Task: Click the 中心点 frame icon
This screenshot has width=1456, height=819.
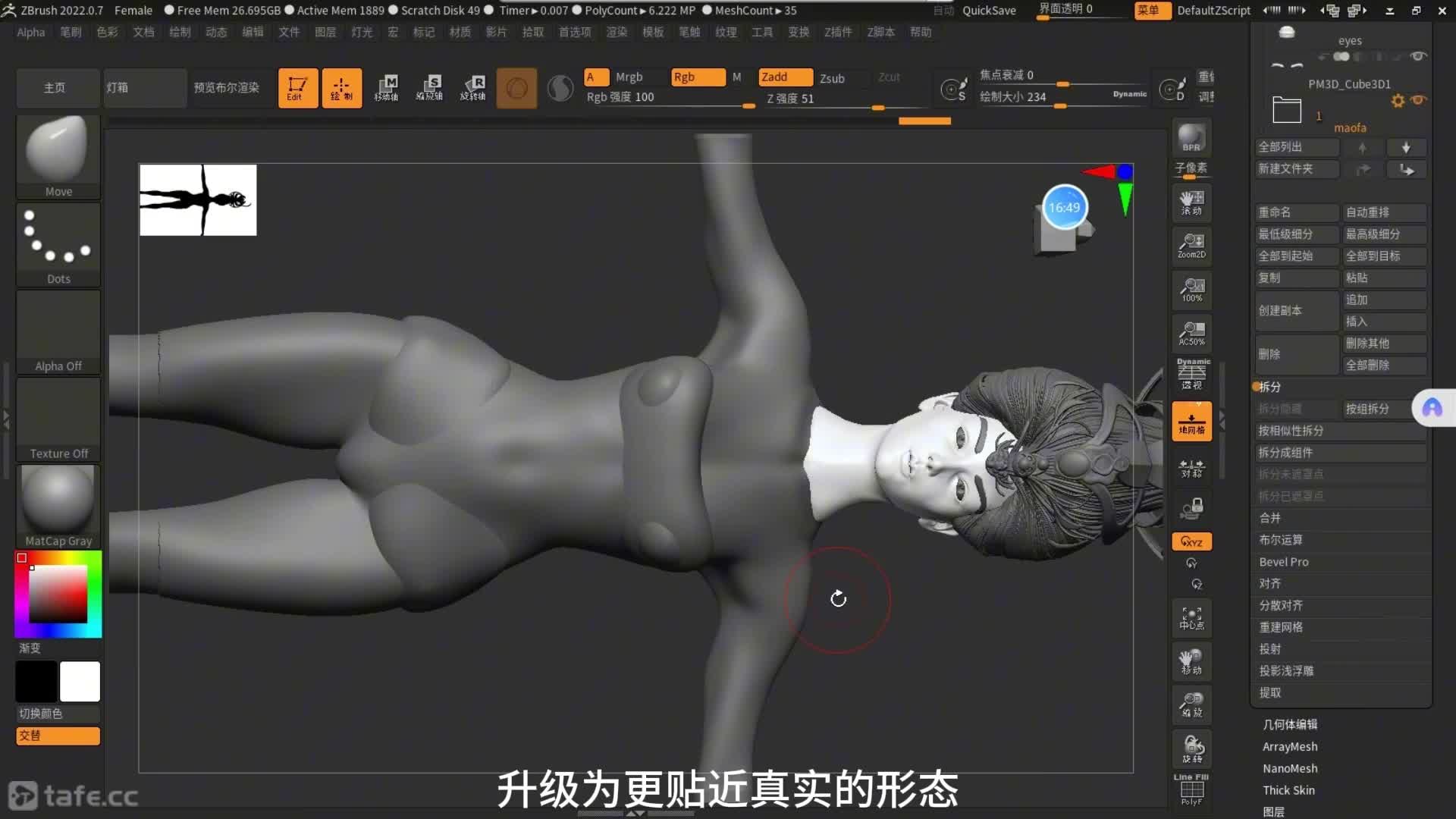Action: 1191,618
